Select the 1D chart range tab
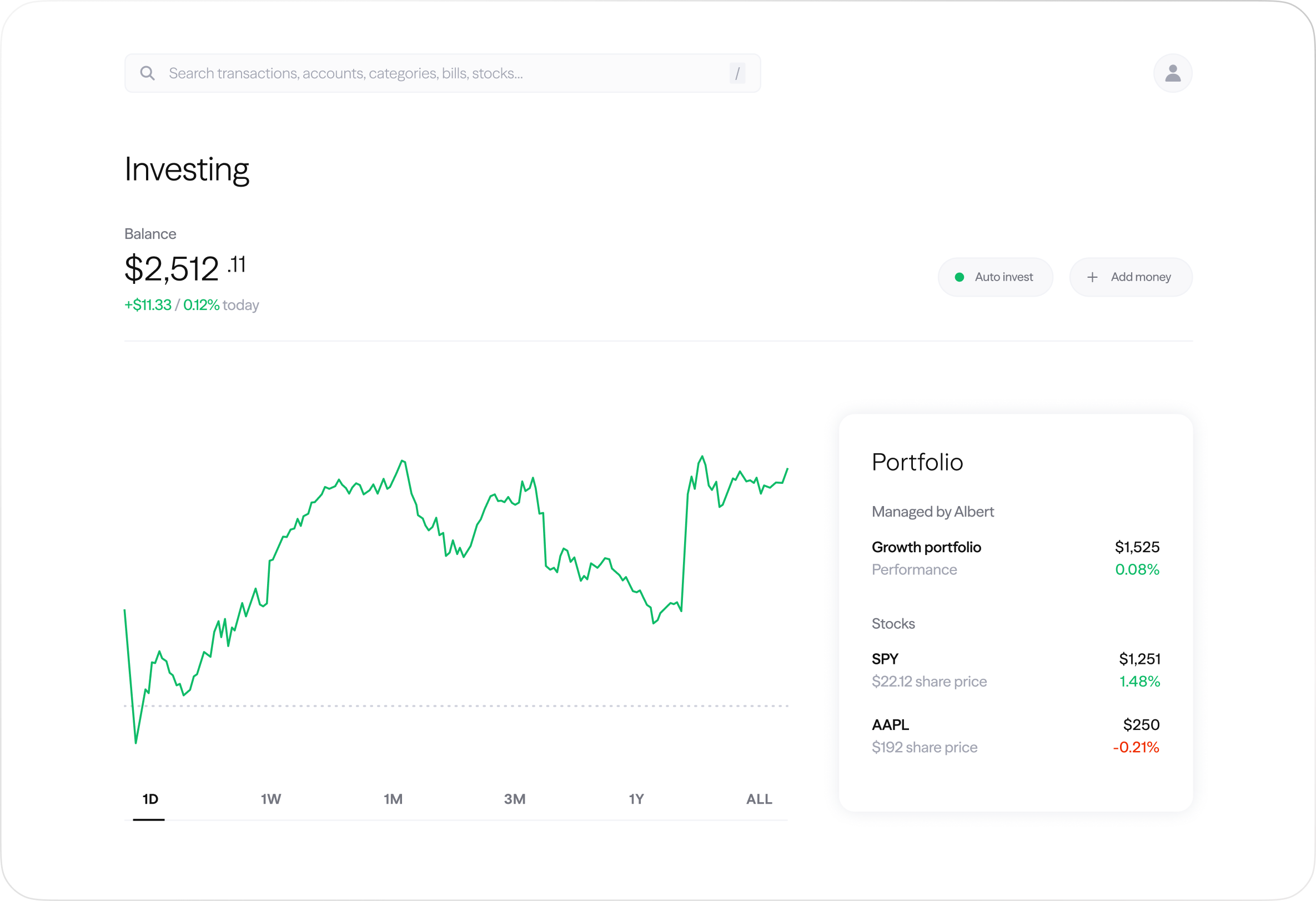 (x=149, y=798)
